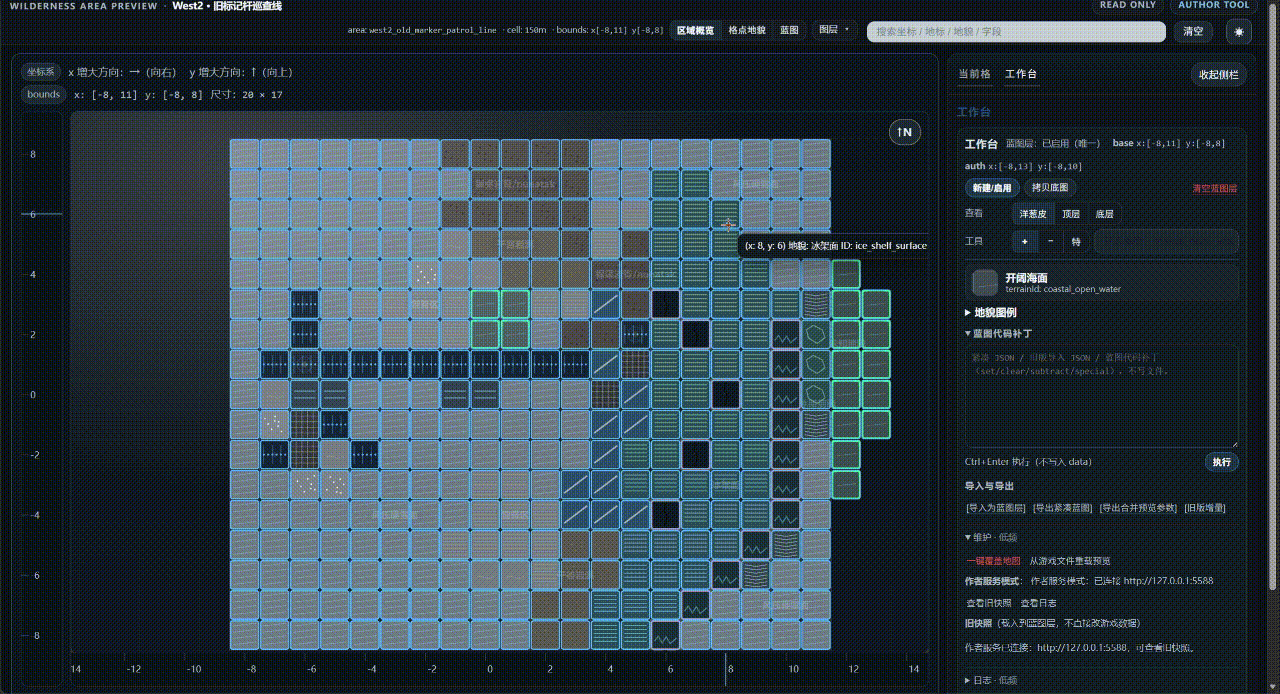
Task: Click 导入为蓝图层 link
Action: (x=995, y=508)
